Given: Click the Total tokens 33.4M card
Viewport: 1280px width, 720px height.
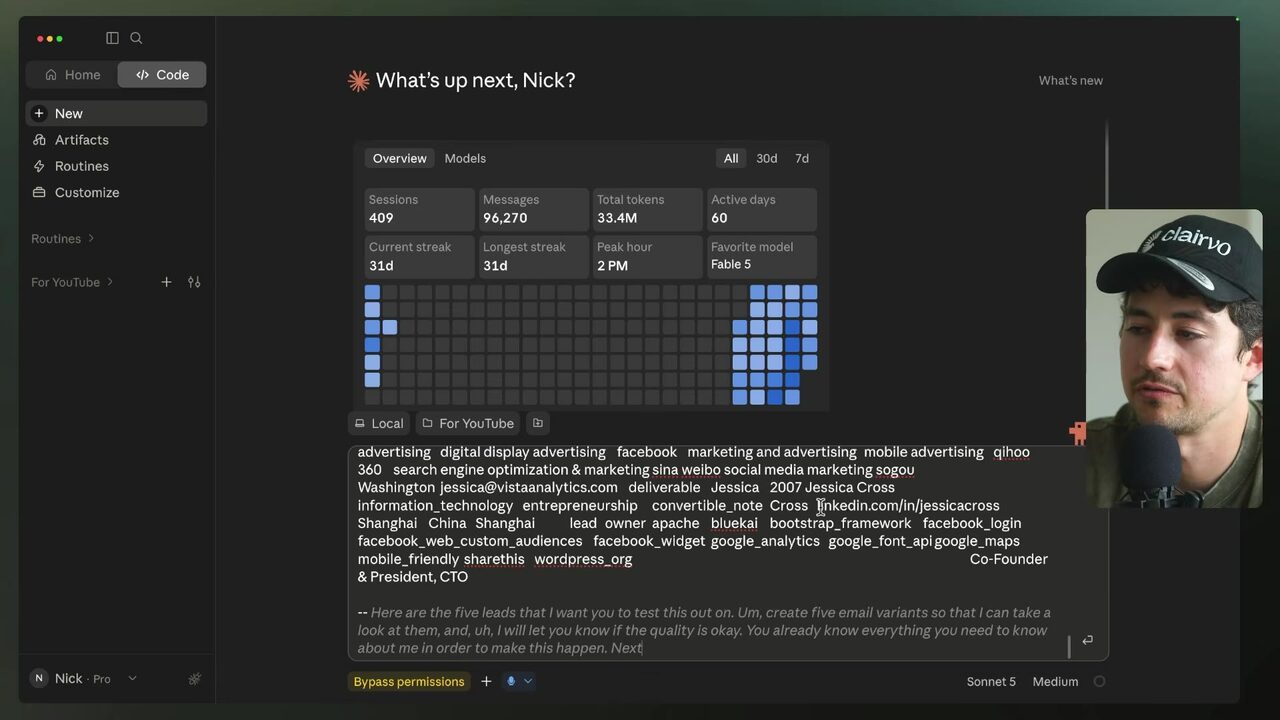Looking at the screenshot, I should point(647,209).
